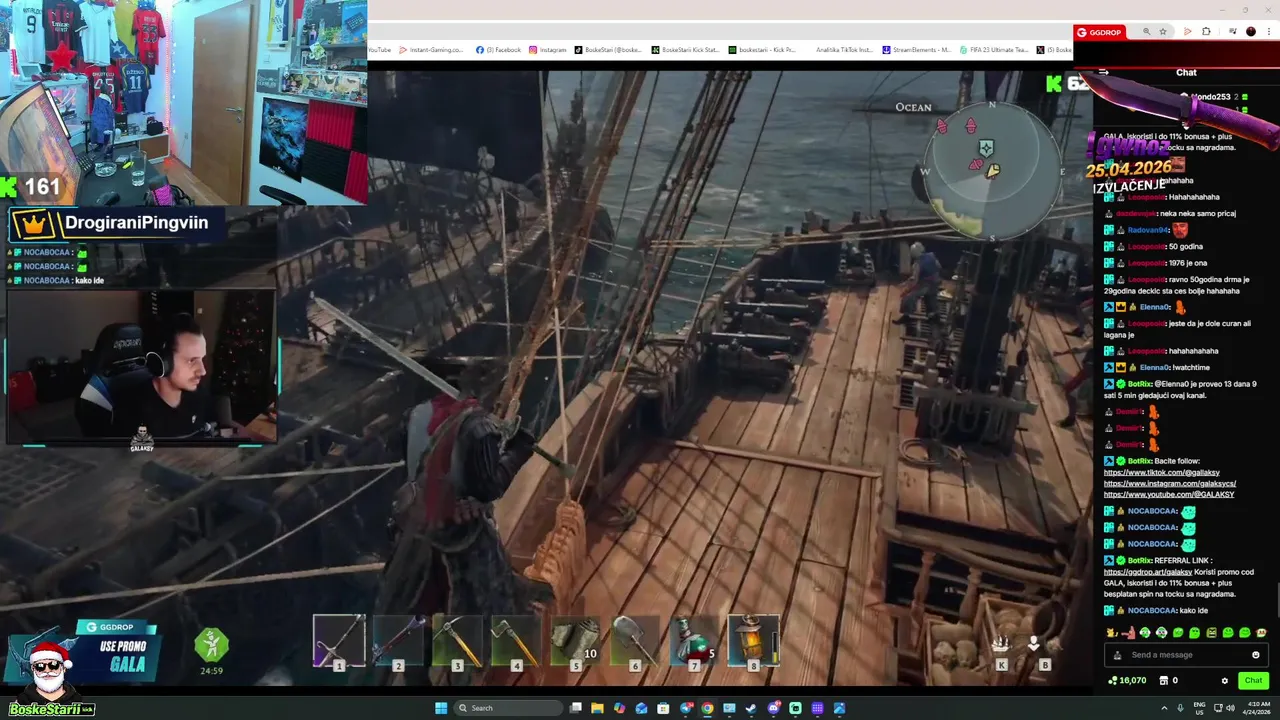1280x720 pixels.
Task: Insert the angry square-face emote
Action: click(1211, 633)
